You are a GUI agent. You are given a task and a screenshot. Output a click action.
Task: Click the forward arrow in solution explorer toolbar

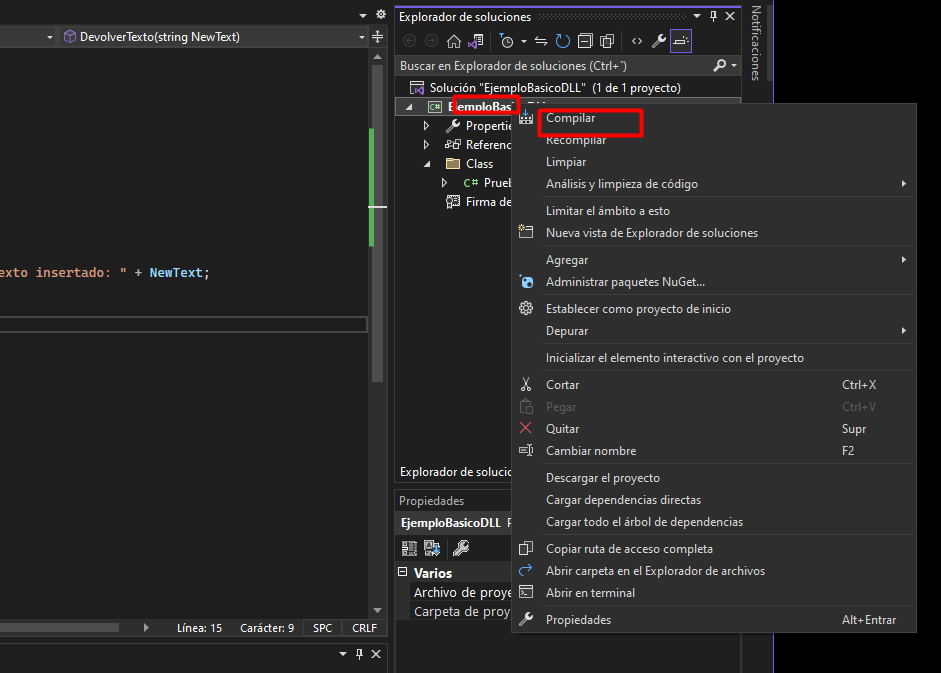(431, 41)
